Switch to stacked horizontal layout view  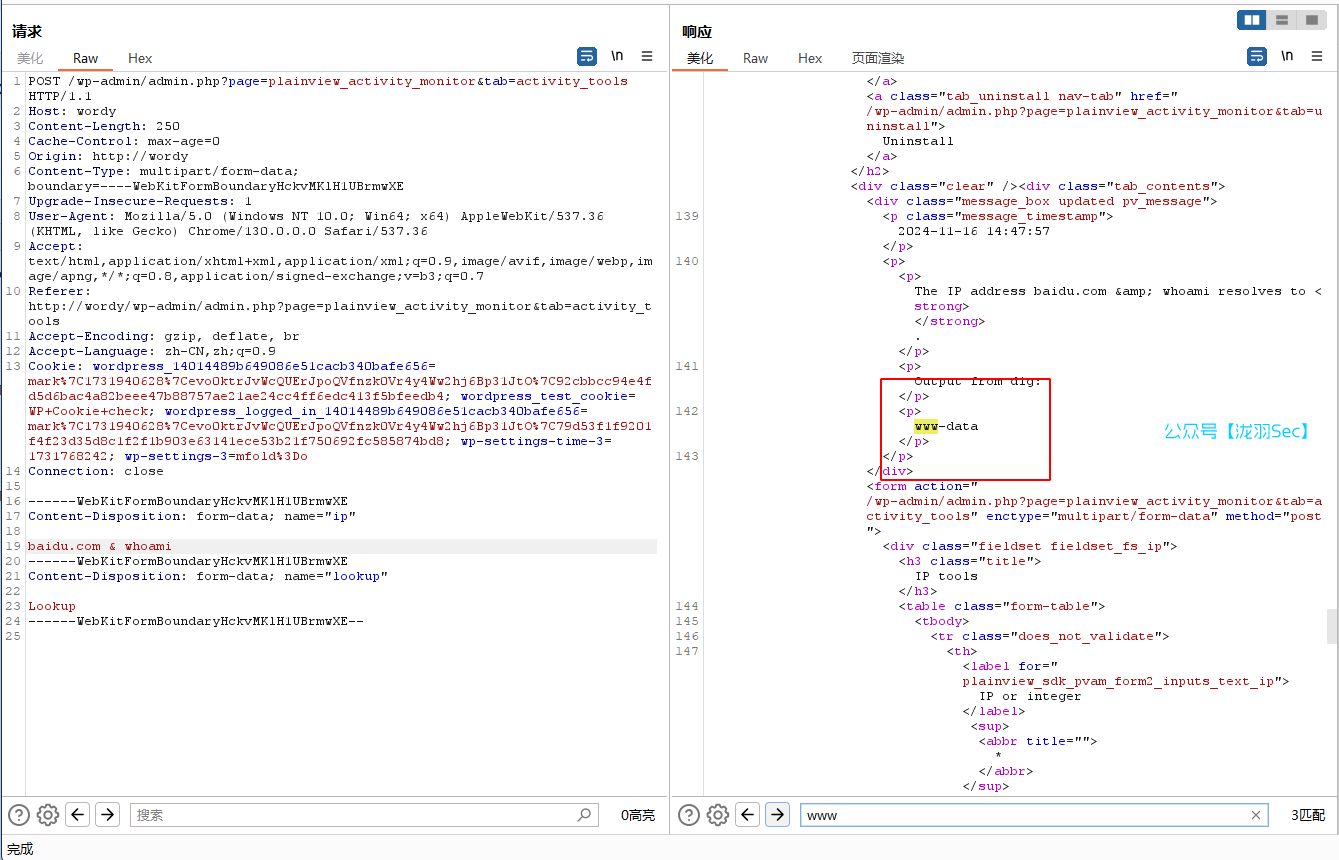[1281, 20]
